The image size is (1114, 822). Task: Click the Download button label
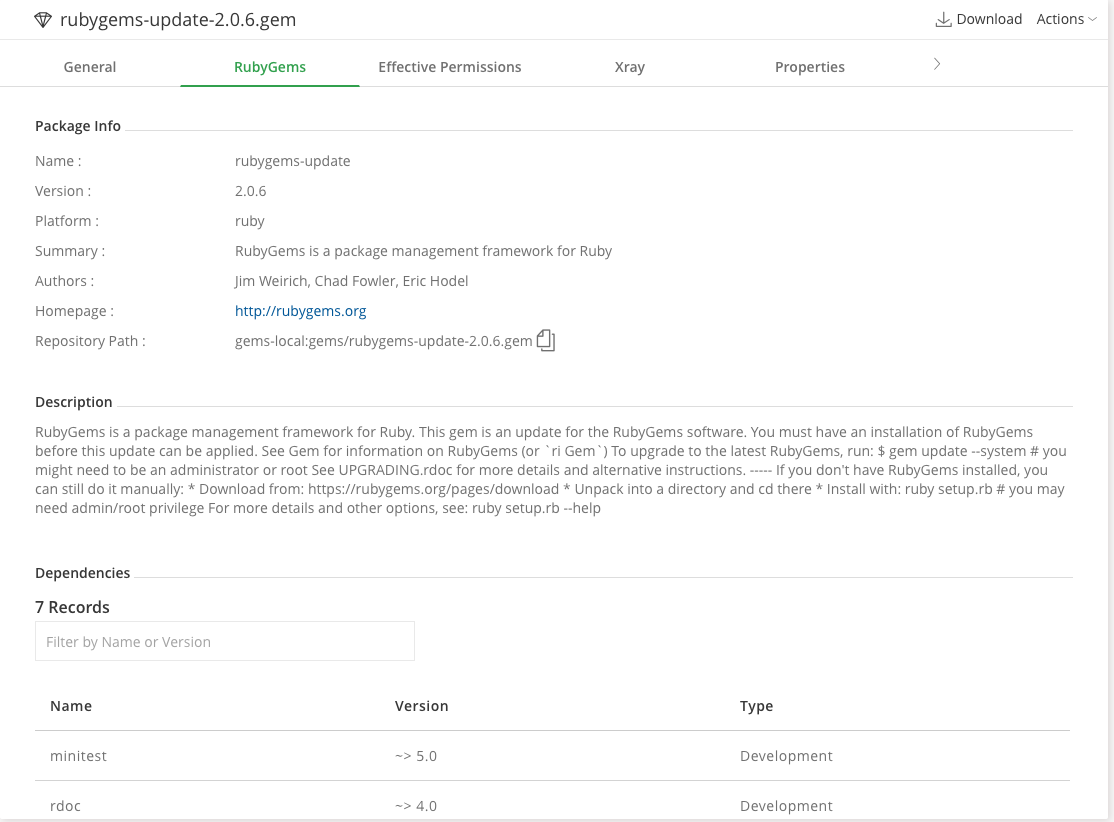(x=989, y=19)
